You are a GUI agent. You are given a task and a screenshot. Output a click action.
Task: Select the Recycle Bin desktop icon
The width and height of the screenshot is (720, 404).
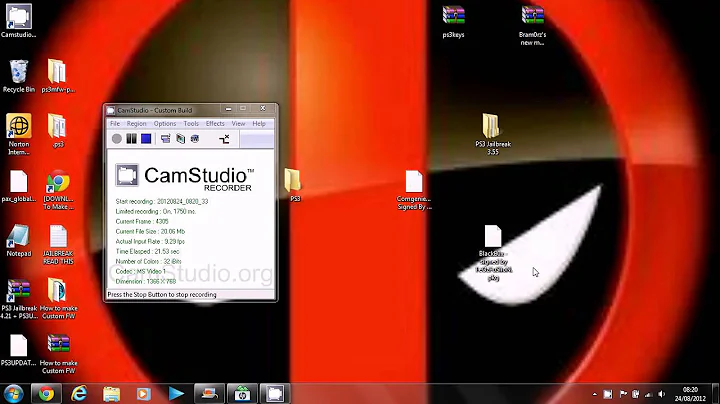coord(18,76)
